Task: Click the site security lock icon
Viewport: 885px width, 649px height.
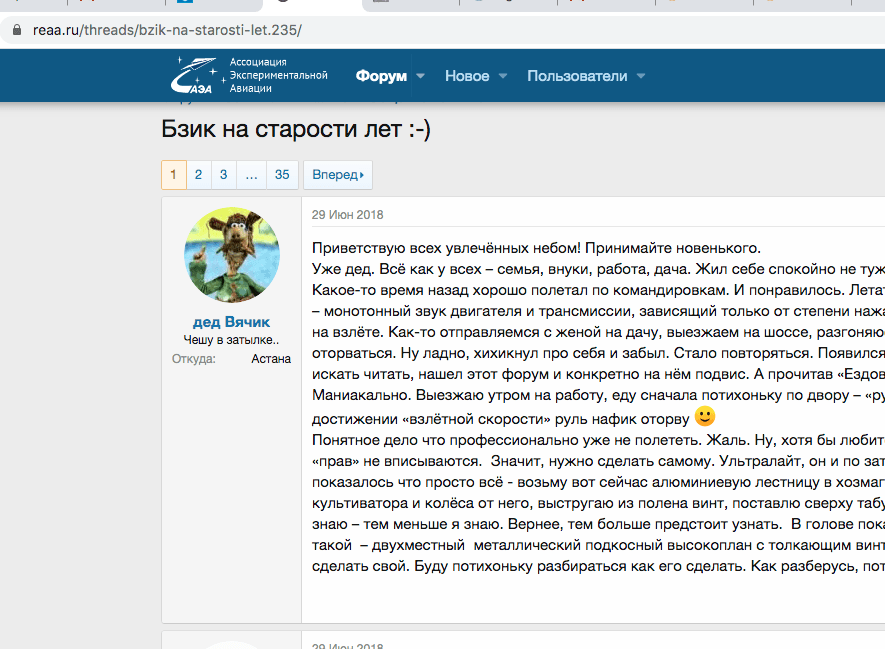Action: pyautogui.click(x=15, y=30)
